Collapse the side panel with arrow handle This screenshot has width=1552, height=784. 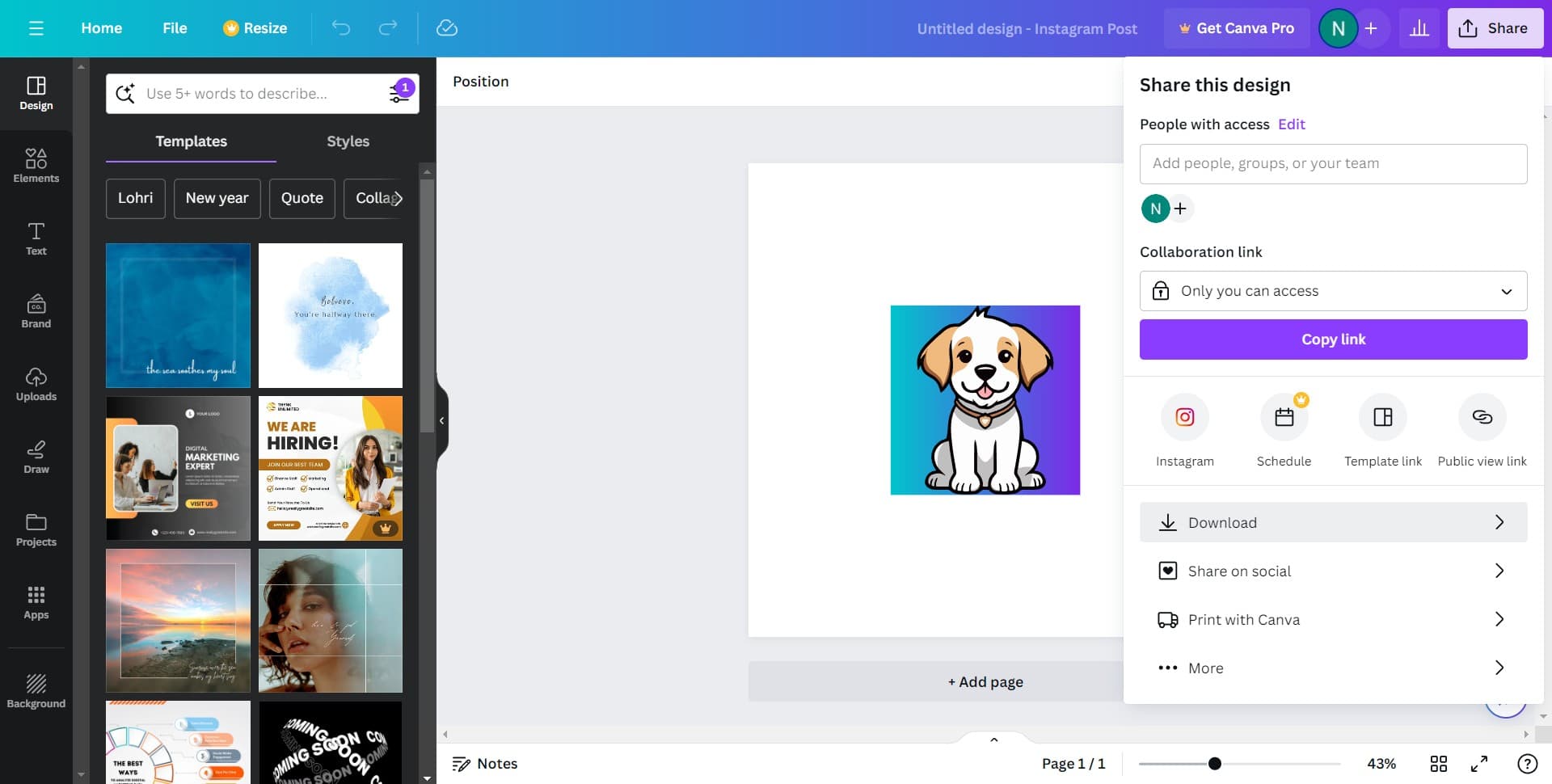(441, 420)
